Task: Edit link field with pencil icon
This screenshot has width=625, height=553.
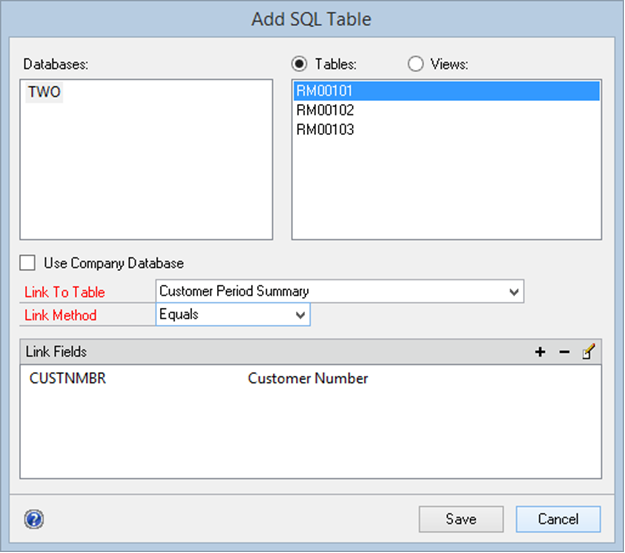Action: [588, 352]
